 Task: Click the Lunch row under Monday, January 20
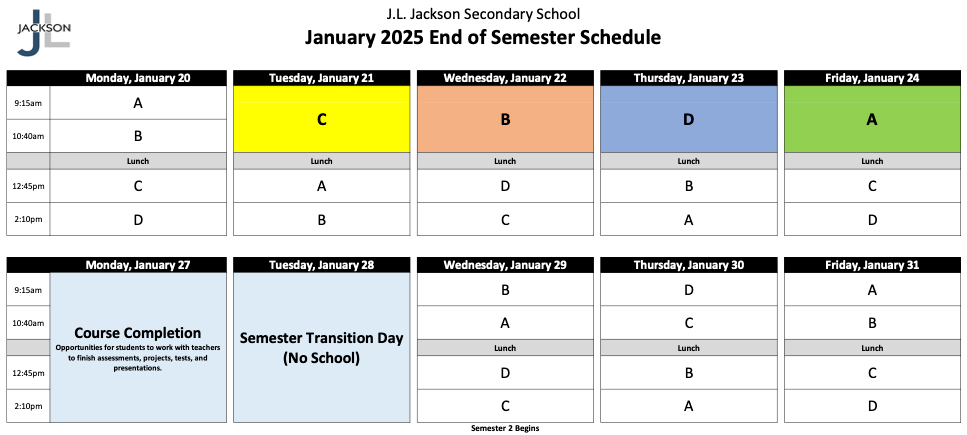[x=137, y=161]
